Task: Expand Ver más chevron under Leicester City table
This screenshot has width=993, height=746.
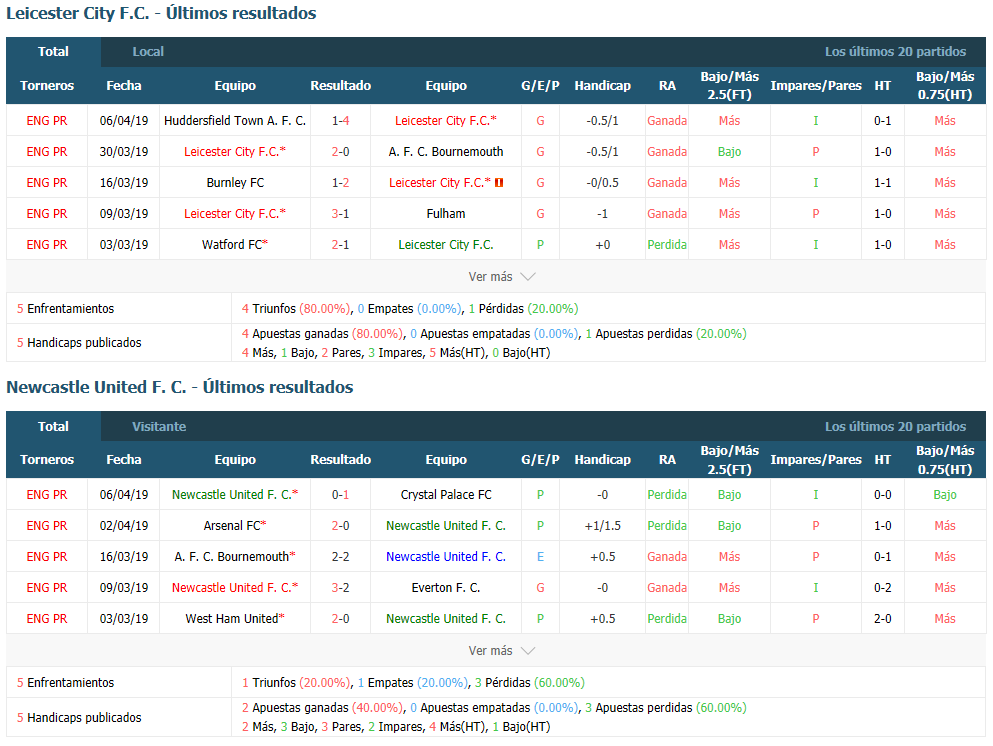Action: [x=528, y=277]
